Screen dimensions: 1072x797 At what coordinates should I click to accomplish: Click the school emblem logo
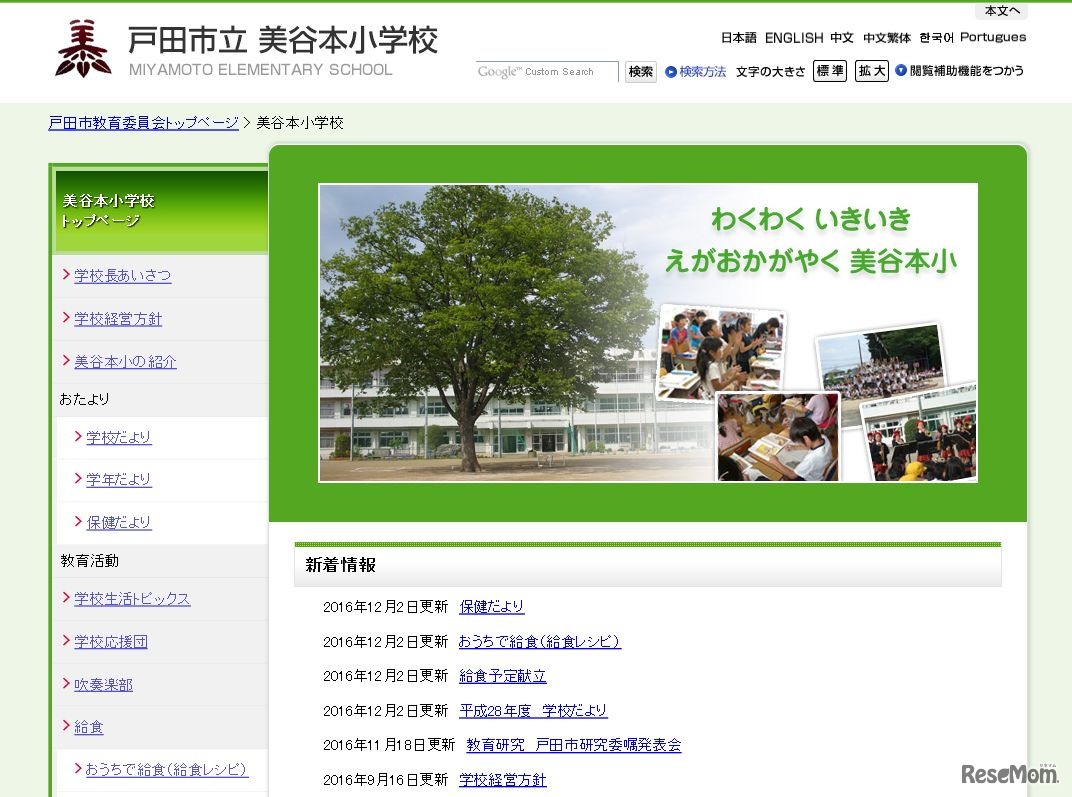click(x=83, y=48)
